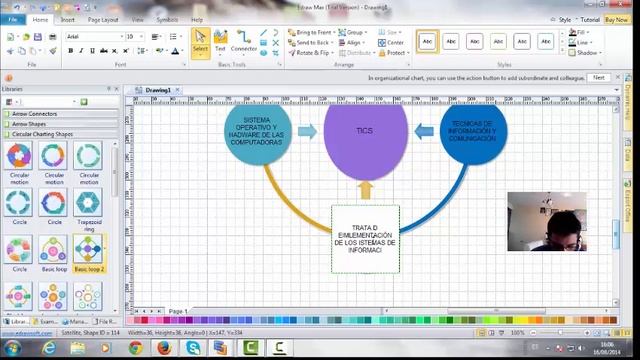Choose the Connector tool icon
Screen dimensions: 640x360
(244, 38)
